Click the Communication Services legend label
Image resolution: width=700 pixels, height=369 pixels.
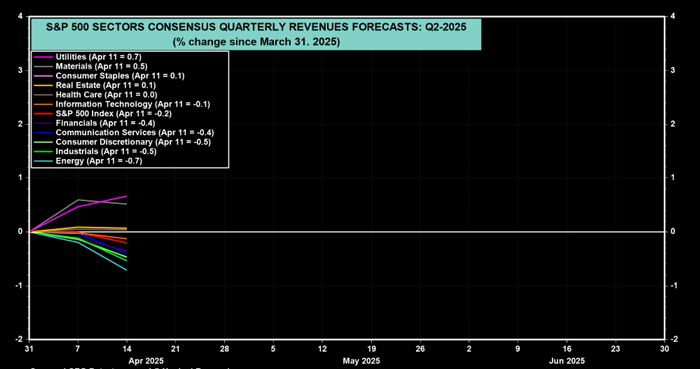[x=135, y=133]
